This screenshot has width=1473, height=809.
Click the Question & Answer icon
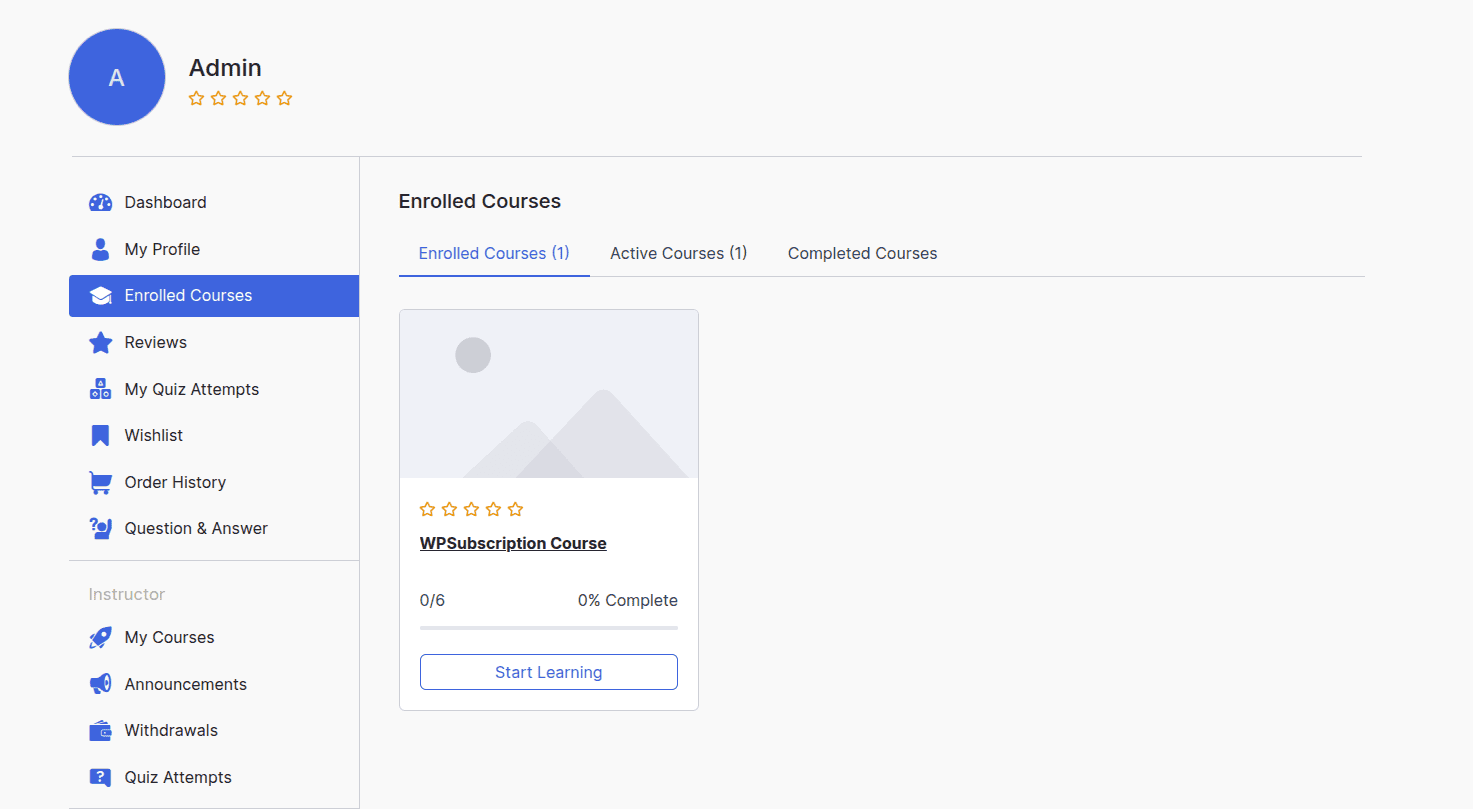pyautogui.click(x=100, y=528)
